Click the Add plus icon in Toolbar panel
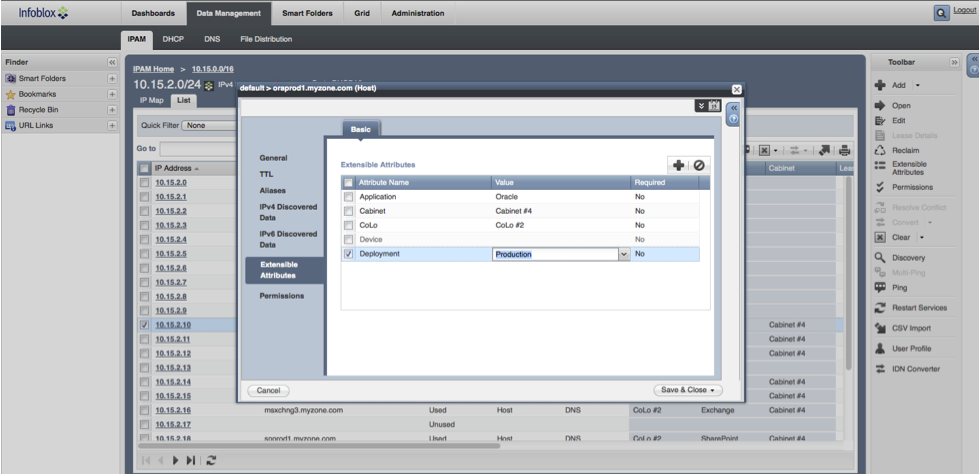979x474 pixels. 880,85
